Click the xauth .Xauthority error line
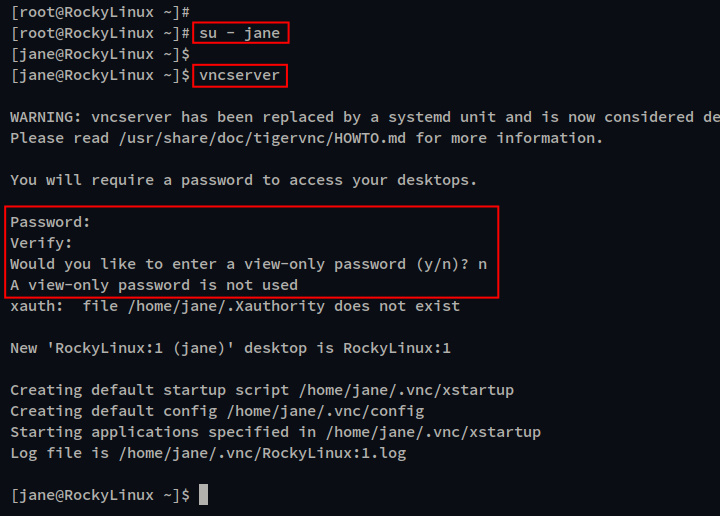 pyautogui.click(x=235, y=306)
